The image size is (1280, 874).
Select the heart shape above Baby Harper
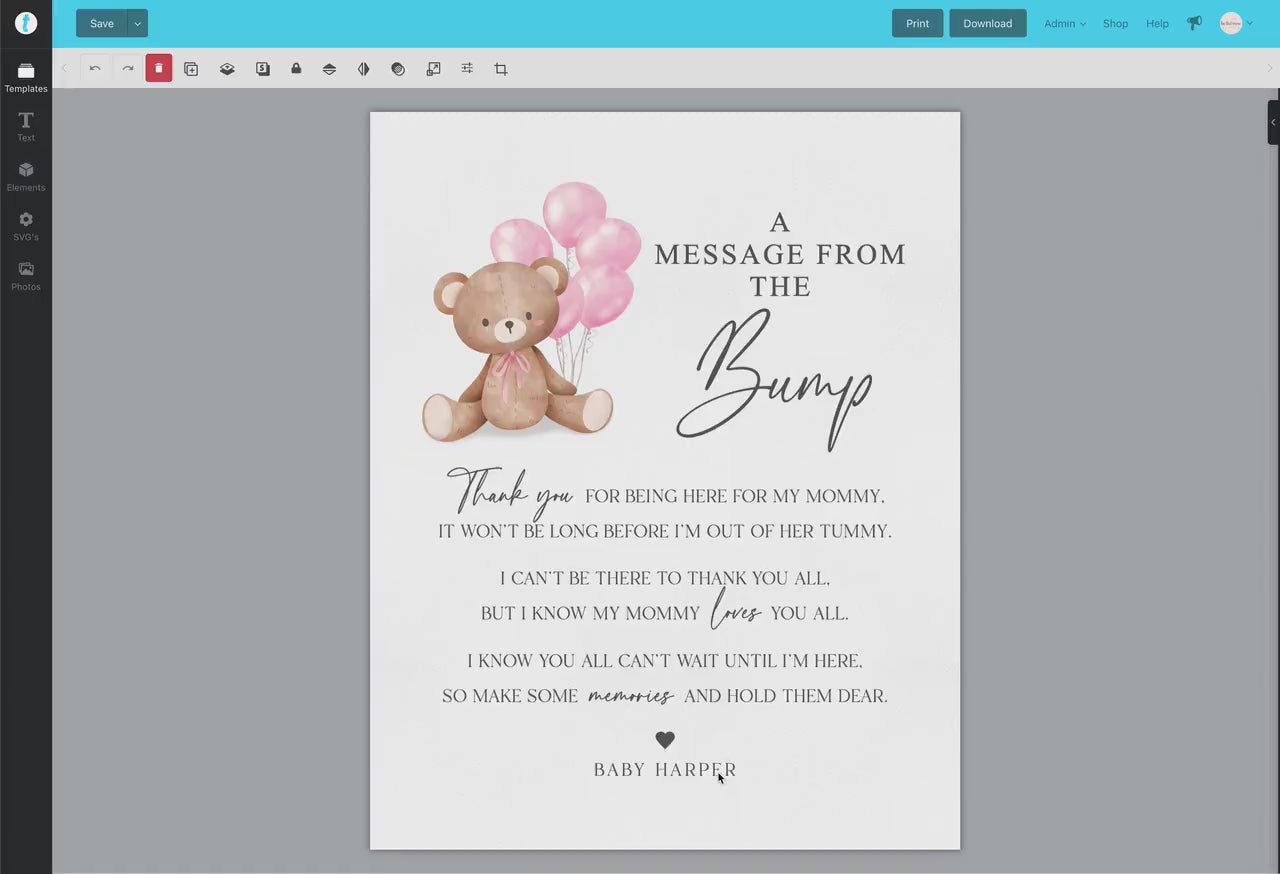(665, 740)
